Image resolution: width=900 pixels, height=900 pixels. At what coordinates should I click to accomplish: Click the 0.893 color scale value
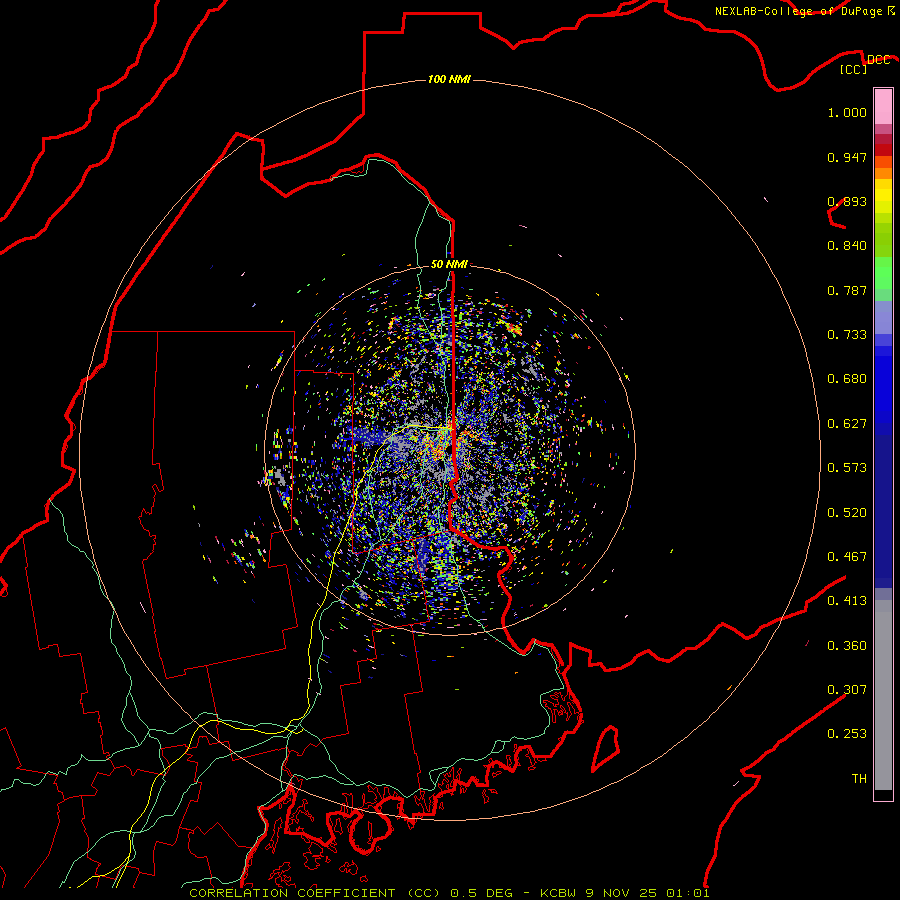847,201
